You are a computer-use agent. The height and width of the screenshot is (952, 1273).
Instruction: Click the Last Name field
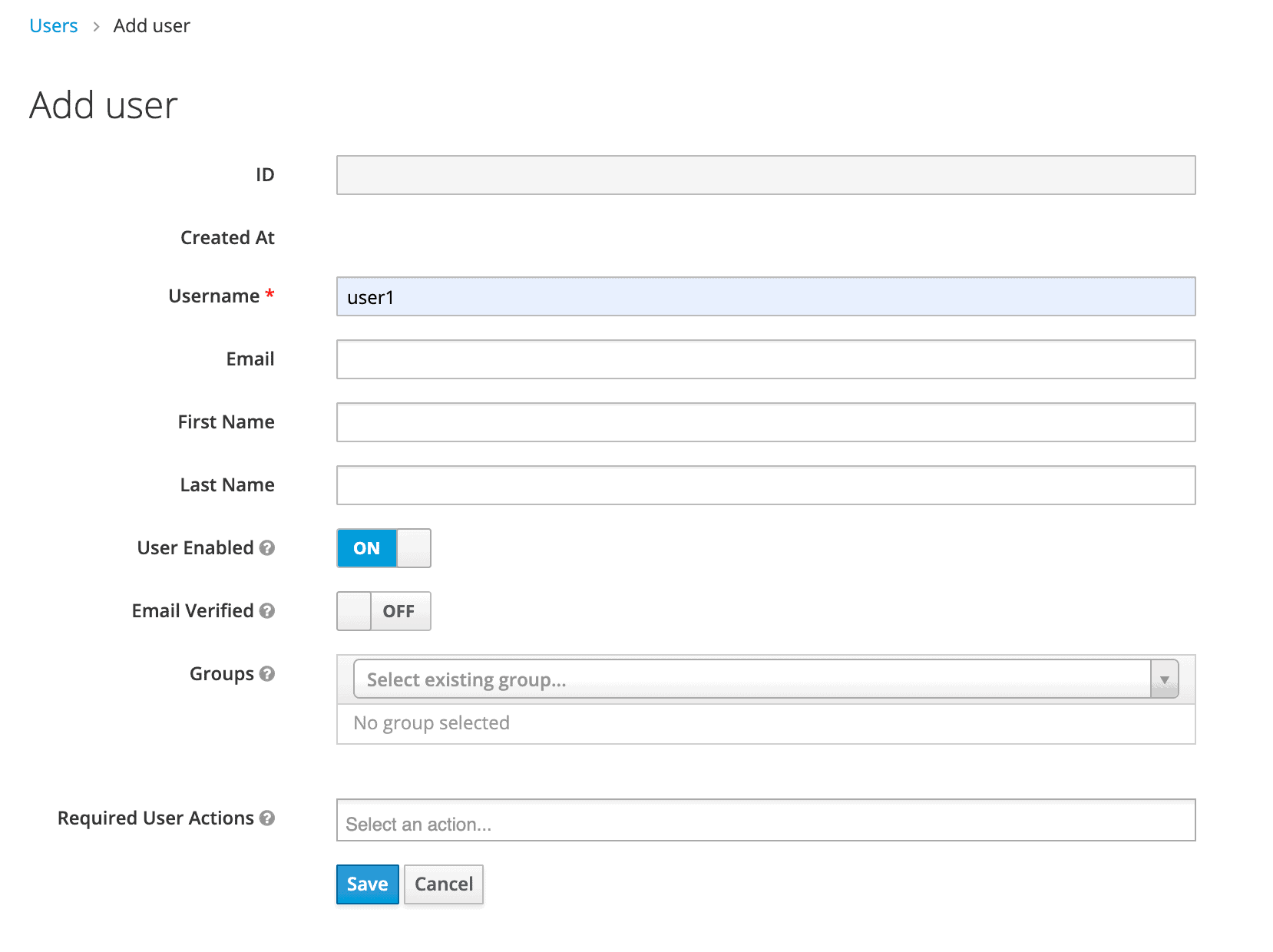point(765,484)
